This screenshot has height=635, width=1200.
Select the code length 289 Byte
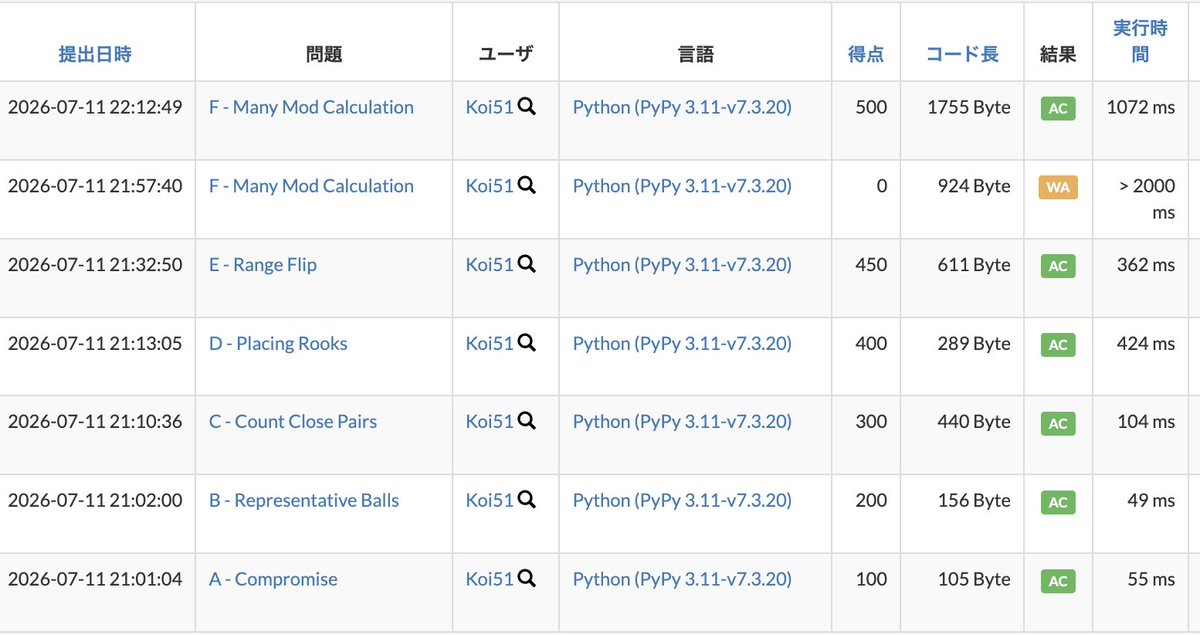974,343
